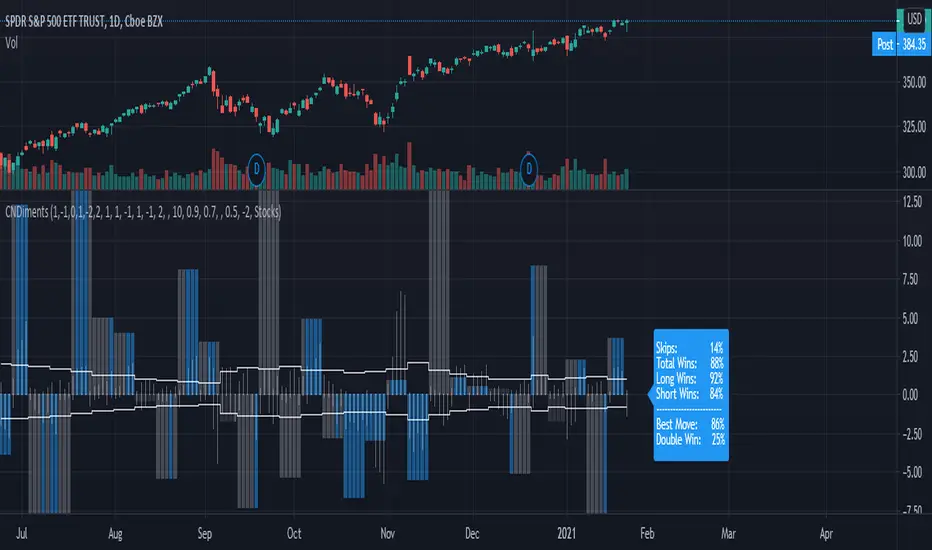932x550 pixels.
Task: Click the Post 384.35 price label
Action: click(x=901, y=44)
